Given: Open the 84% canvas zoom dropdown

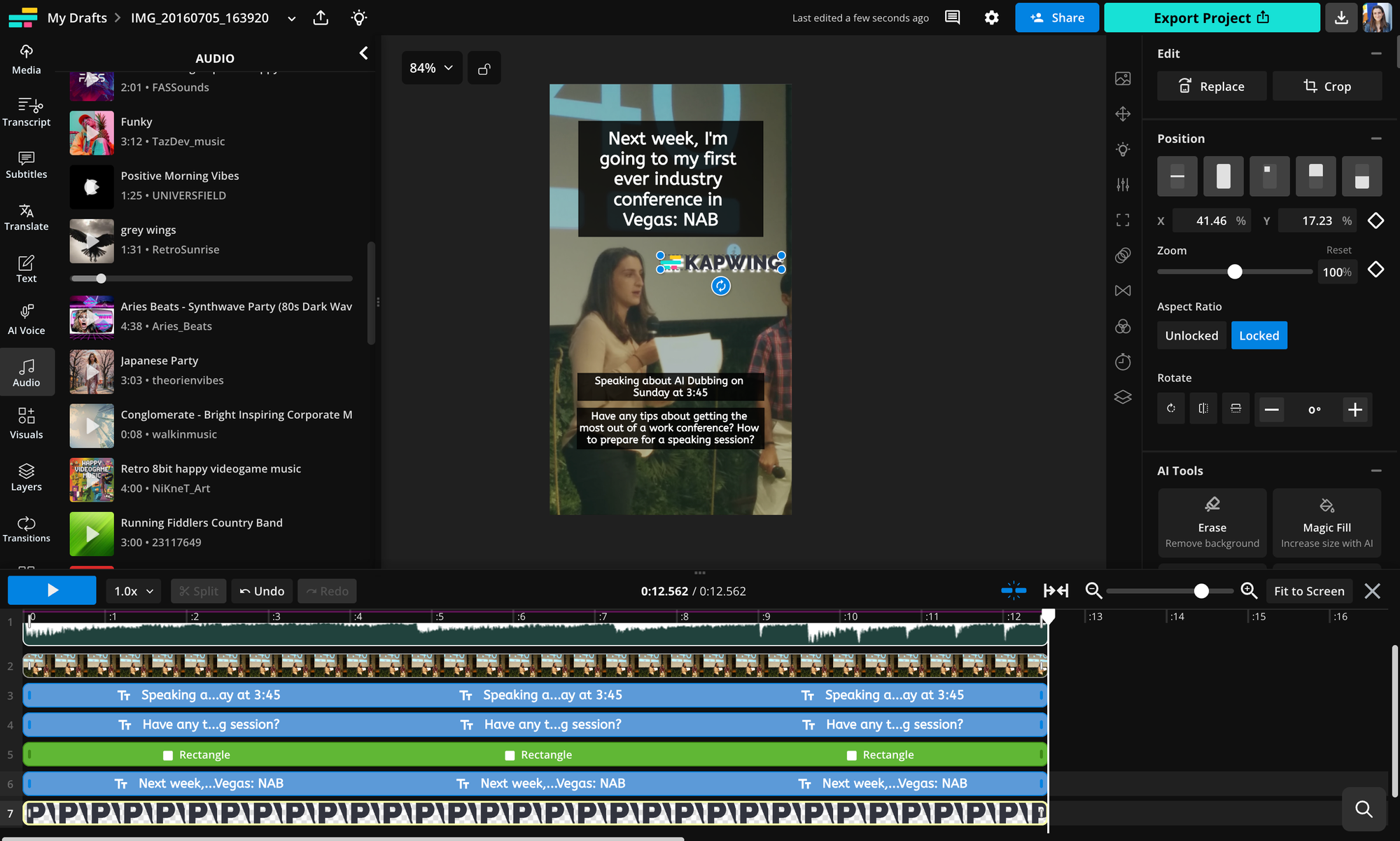Looking at the screenshot, I should [431, 68].
